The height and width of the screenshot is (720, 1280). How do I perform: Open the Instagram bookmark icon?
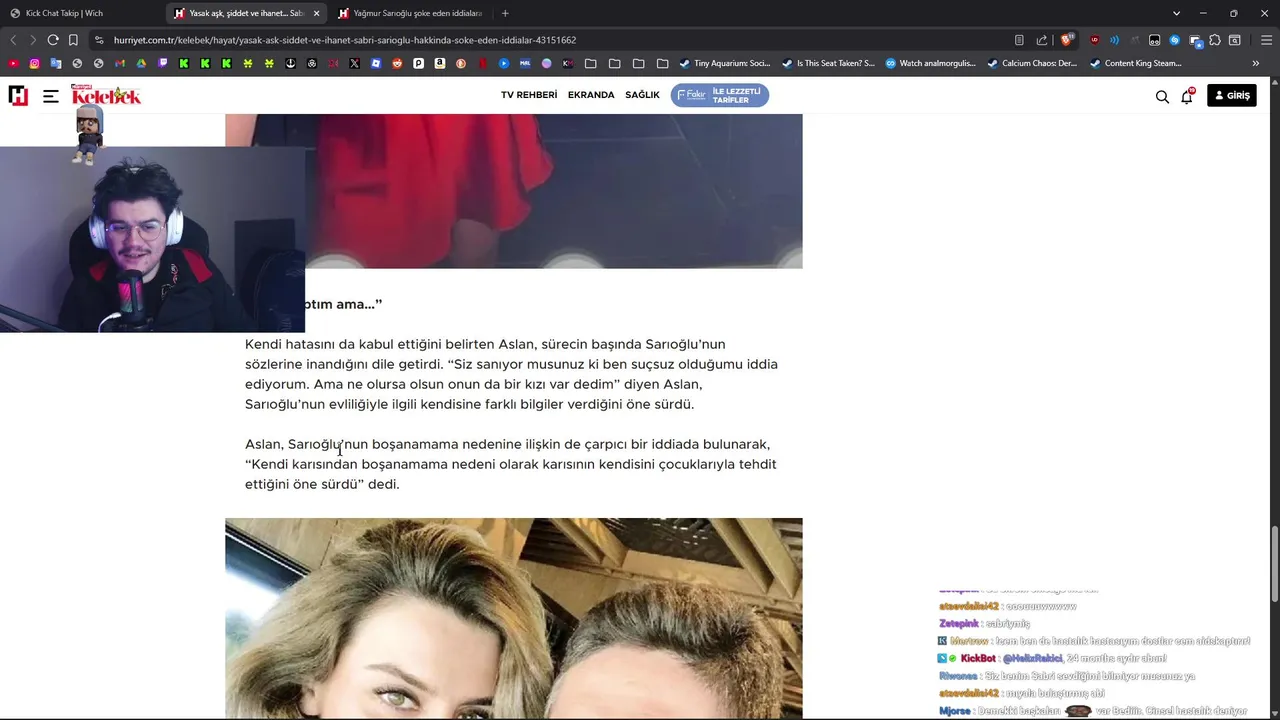tap(34, 63)
